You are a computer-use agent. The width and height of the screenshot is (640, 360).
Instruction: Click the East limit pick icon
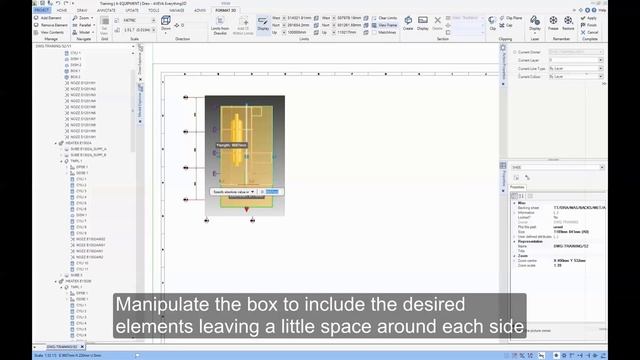click(366, 18)
